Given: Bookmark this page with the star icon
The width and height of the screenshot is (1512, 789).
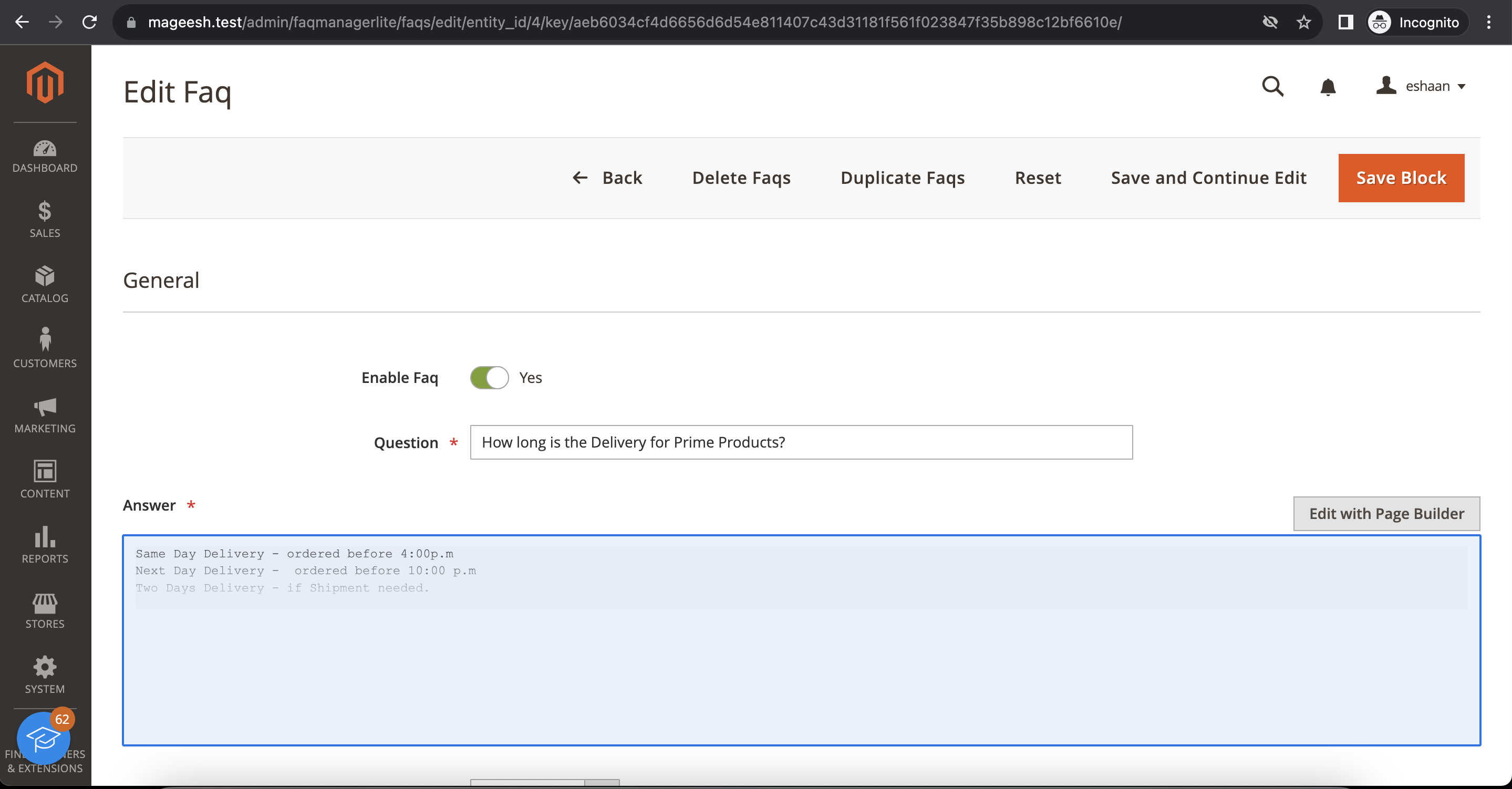Looking at the screenshot, I should (x=1303, y=22).
